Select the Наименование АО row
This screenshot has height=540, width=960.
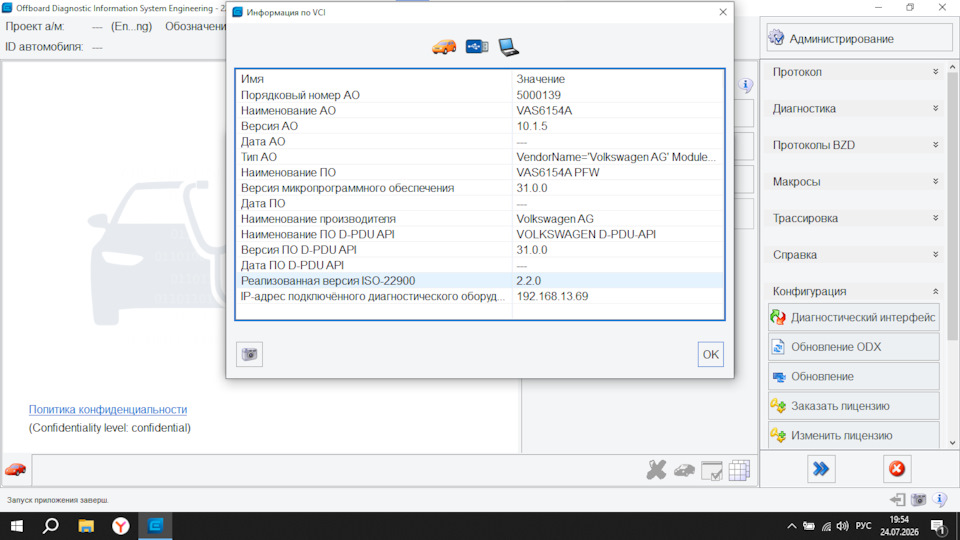click(x=479, y=110)
